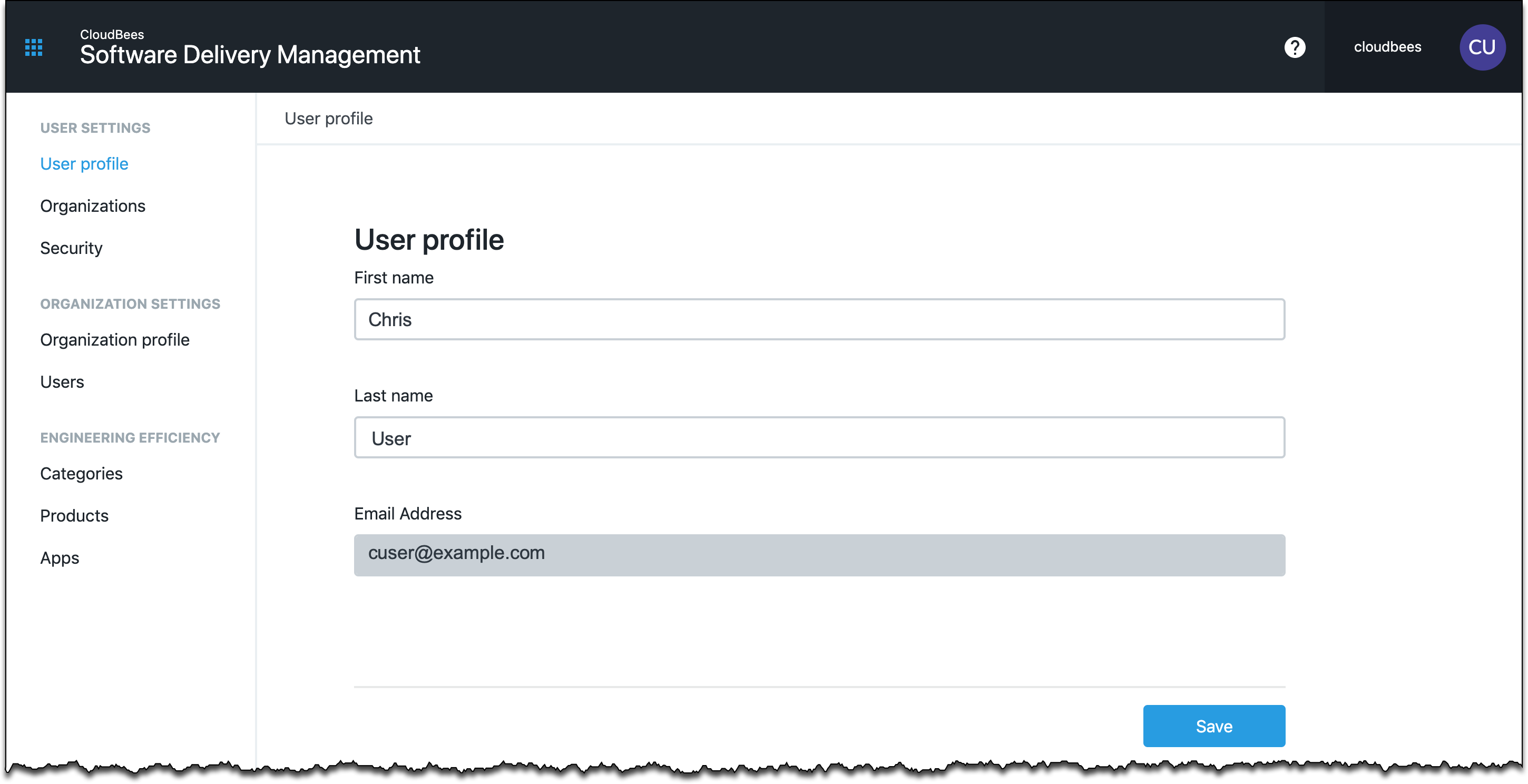Navigate to Organization profile
Image resolution: width=1528 pixels, height=784 pixels.
pyautogui.click(x=115, y=340)
